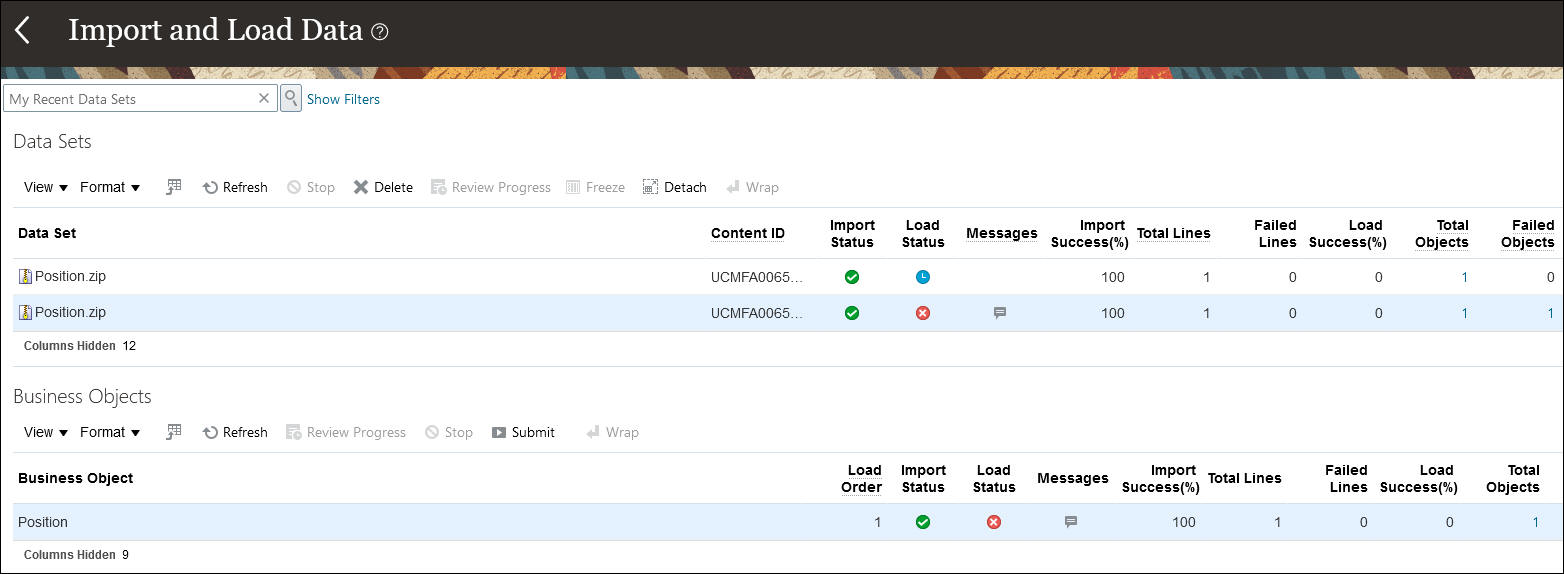Open the Business Objects Format menu

[110, 432]
